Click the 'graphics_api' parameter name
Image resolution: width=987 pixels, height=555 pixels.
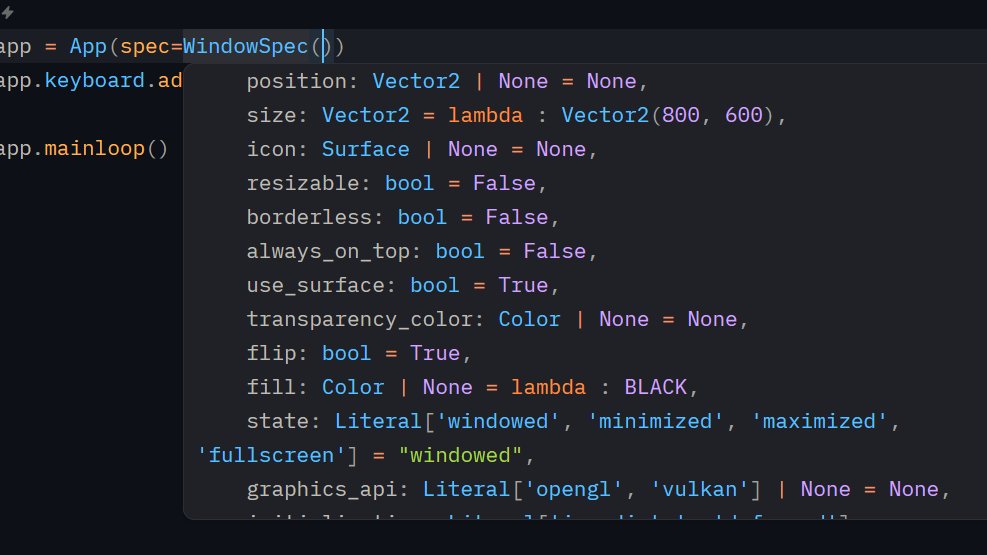(322, 489)
